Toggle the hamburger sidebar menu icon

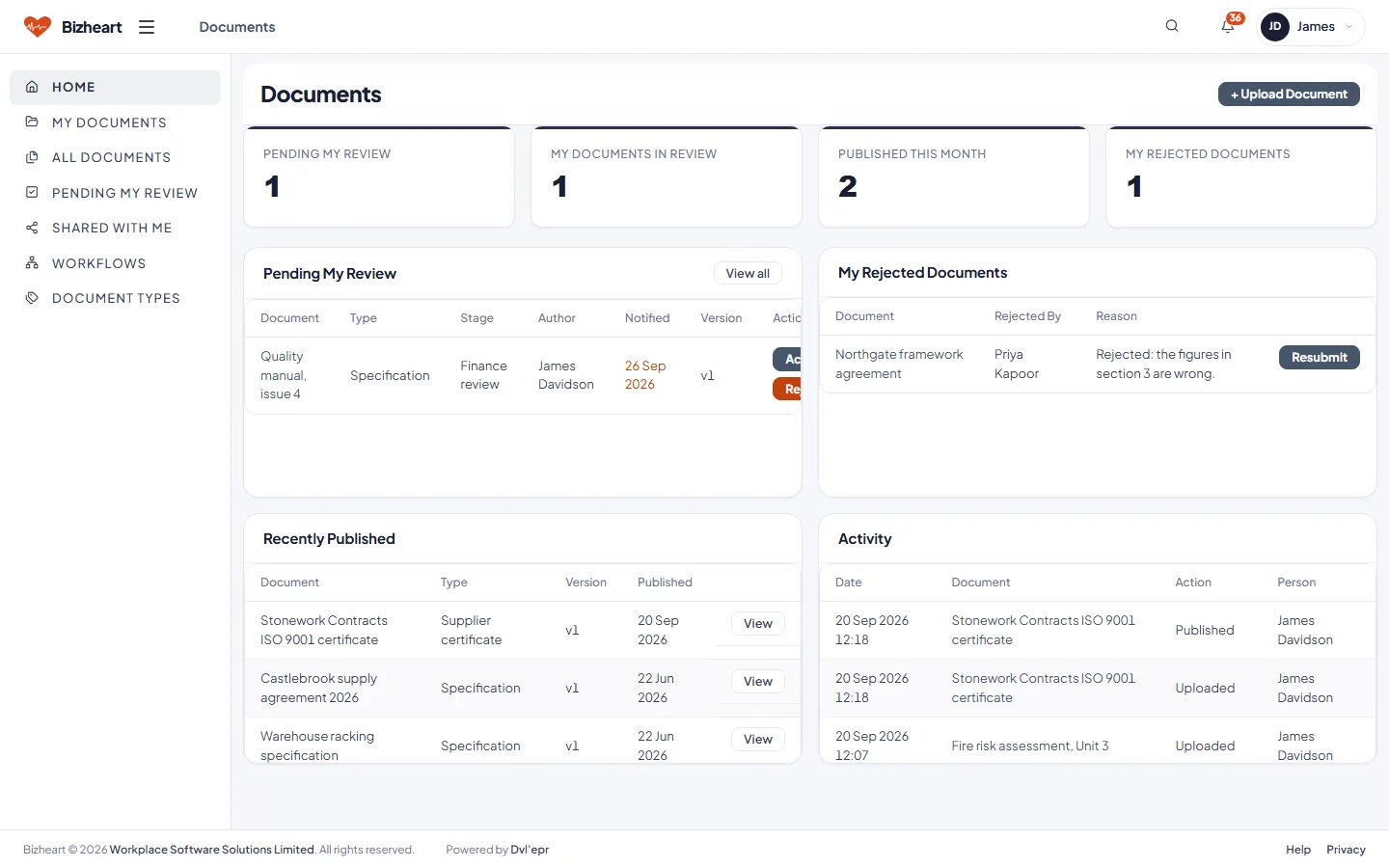click(147, 27)
